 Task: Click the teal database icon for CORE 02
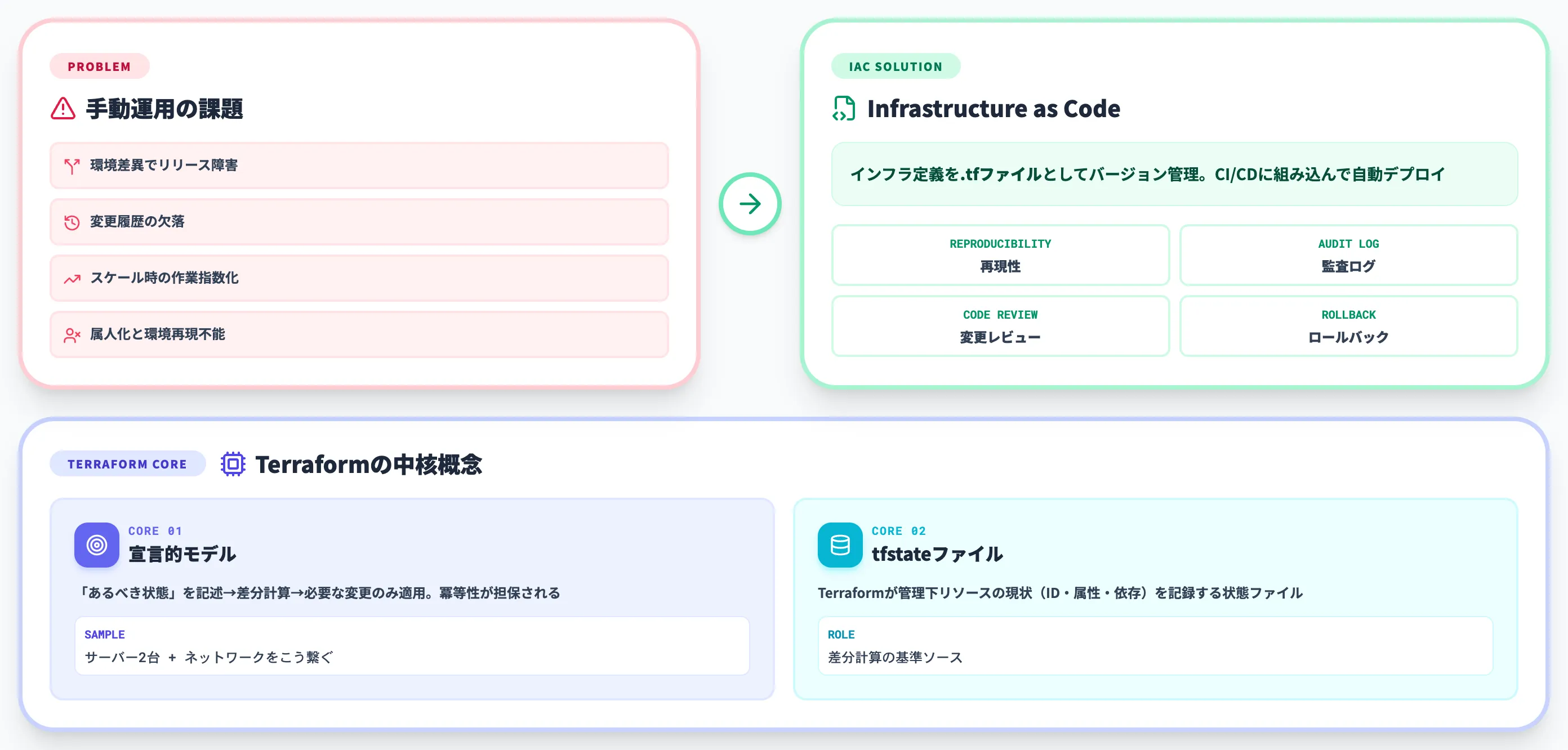(x=840, y=545)
